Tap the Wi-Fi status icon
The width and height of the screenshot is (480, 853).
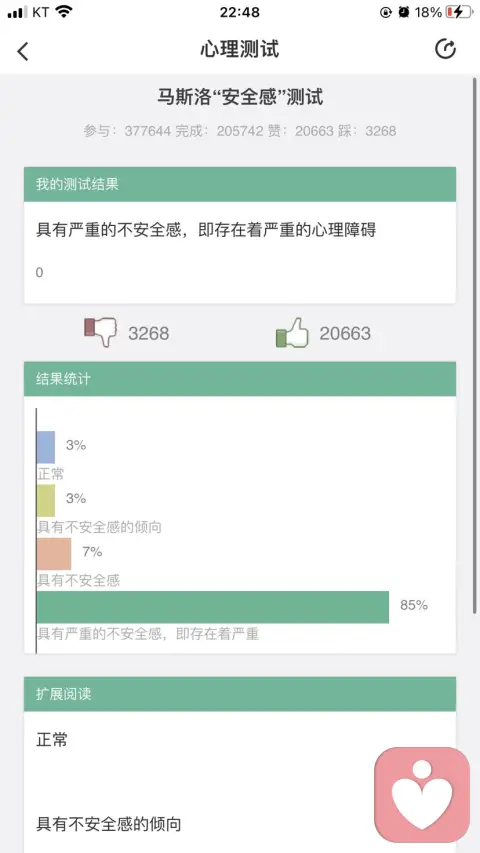click(x=64, y=11)
